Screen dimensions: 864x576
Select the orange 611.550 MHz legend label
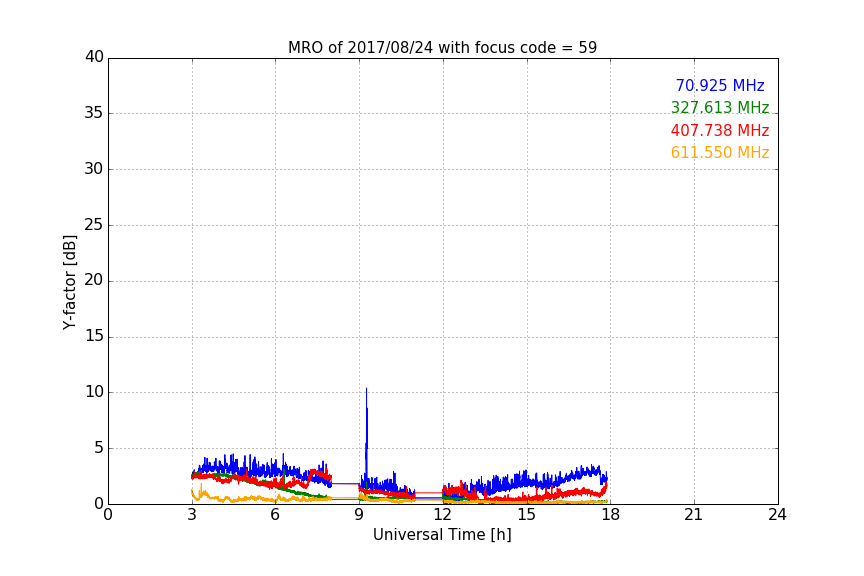720,152
